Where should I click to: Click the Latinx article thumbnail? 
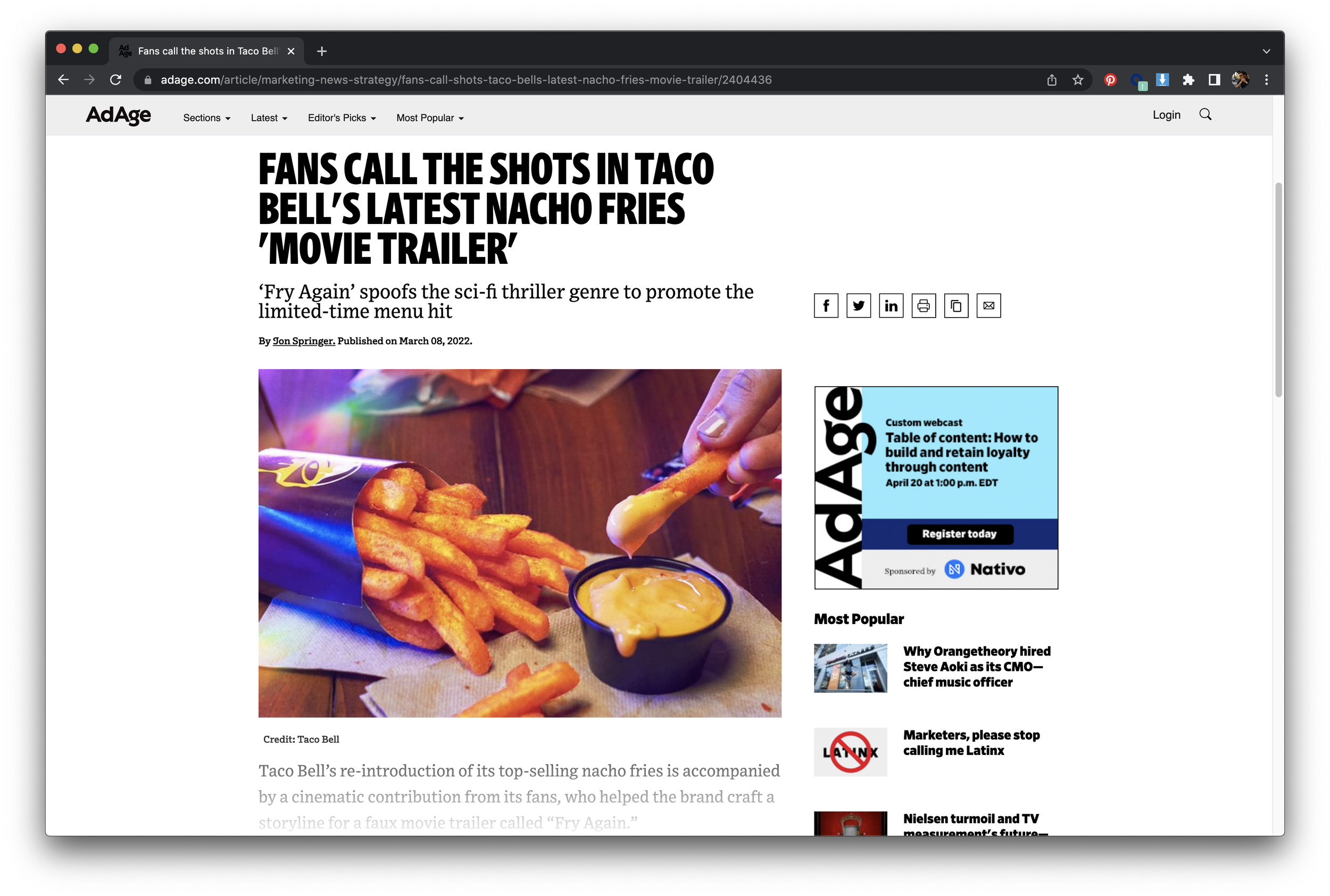point(850,751)
